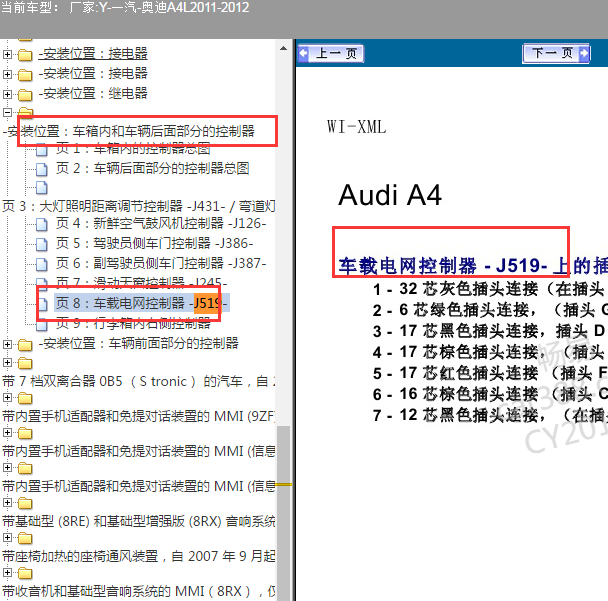Click document icon of 页 2 entry
The width and height of the screenshot is (608, 601).
pos(41,169)
